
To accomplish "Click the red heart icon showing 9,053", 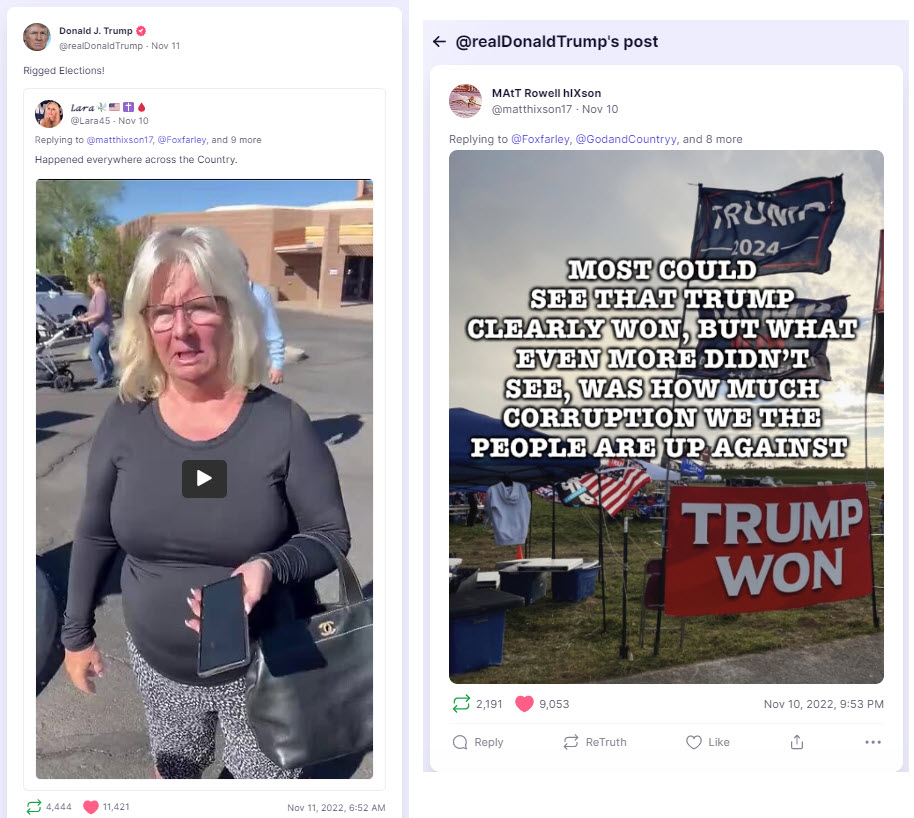I will coord(524,704).
